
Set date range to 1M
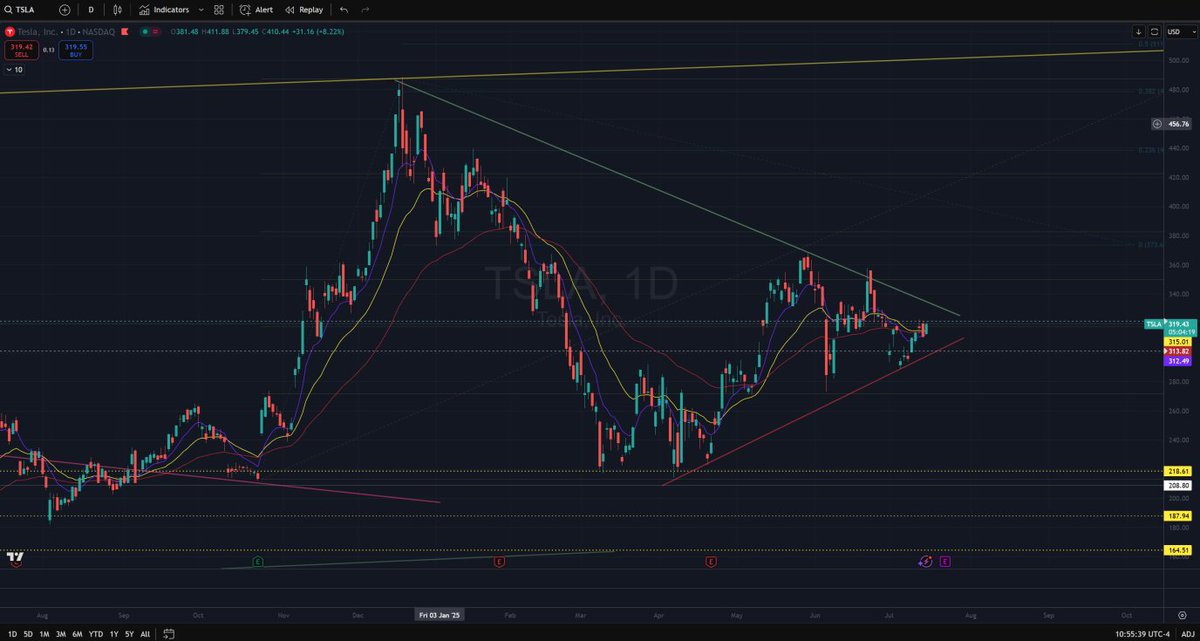click(x=45, y=634)
